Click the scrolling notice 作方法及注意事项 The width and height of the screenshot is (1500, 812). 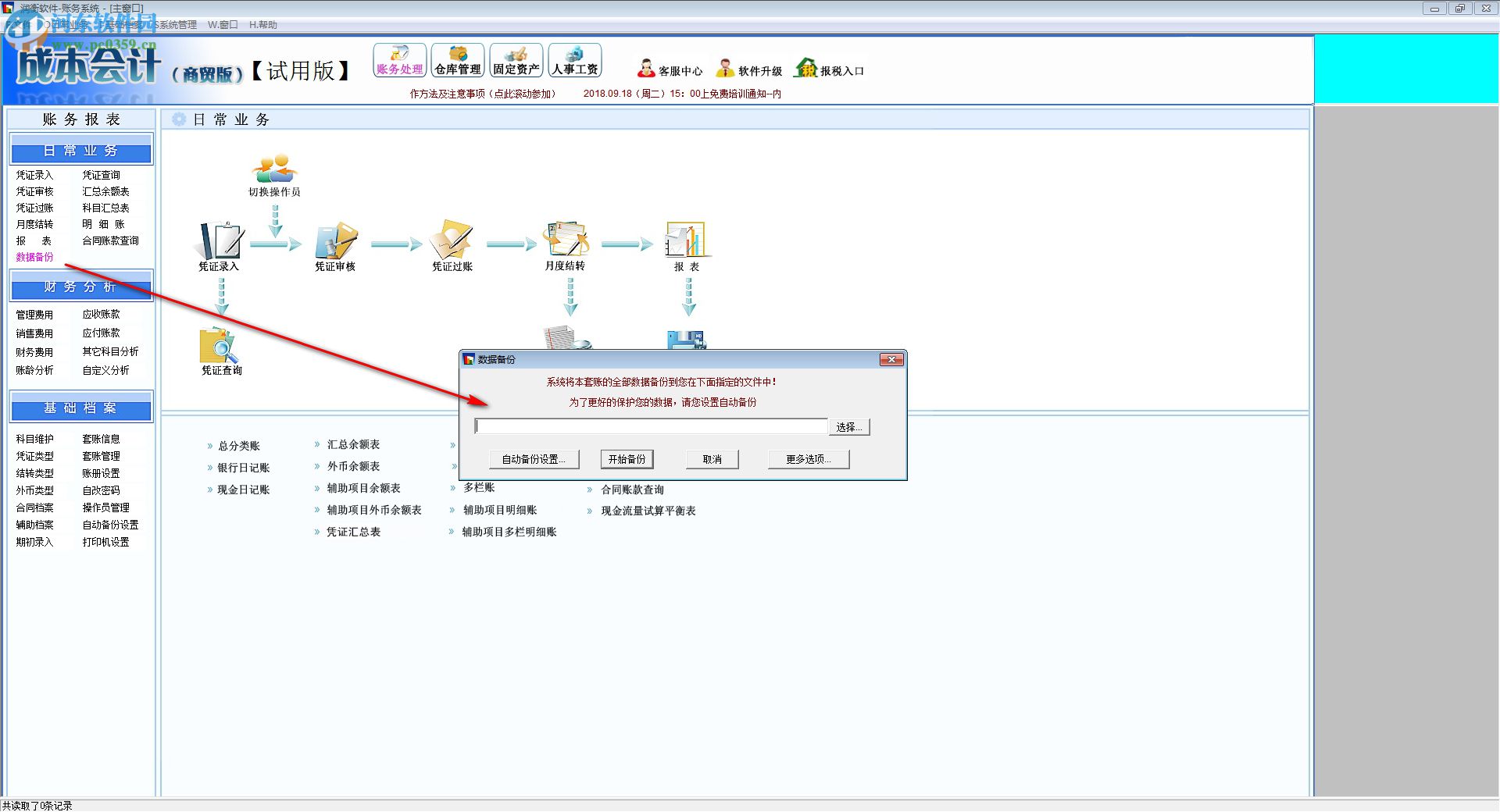(483, 94)
